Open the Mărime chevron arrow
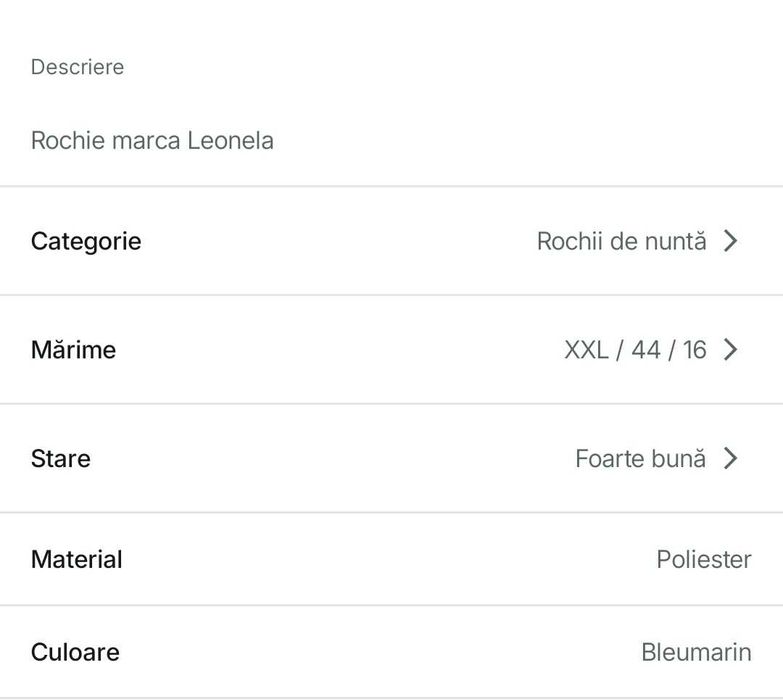The height and width of the screenshot is (700, 783). (731, 350)
